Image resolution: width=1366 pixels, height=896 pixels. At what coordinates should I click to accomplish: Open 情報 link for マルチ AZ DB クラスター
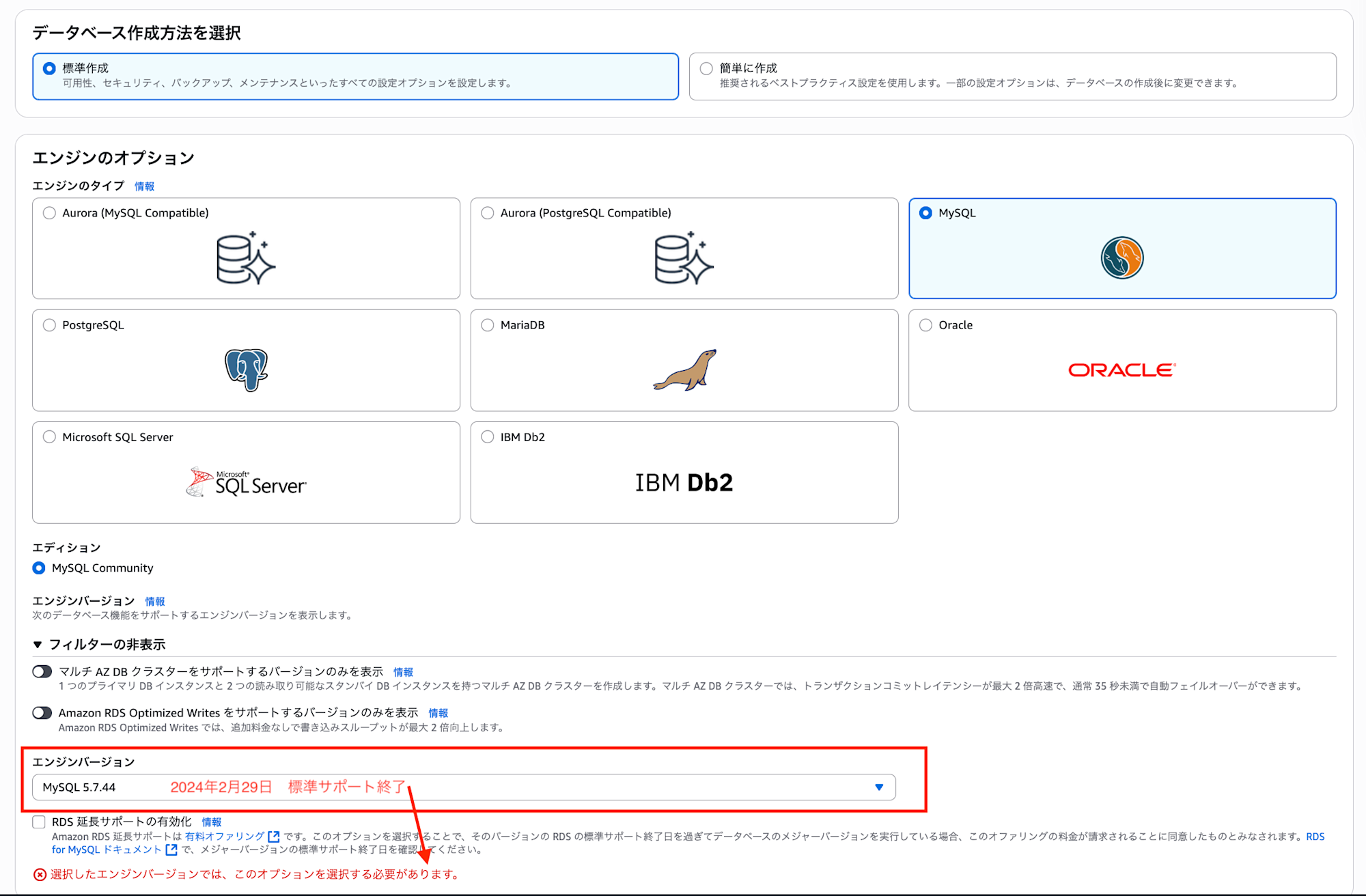pos(403,673)
